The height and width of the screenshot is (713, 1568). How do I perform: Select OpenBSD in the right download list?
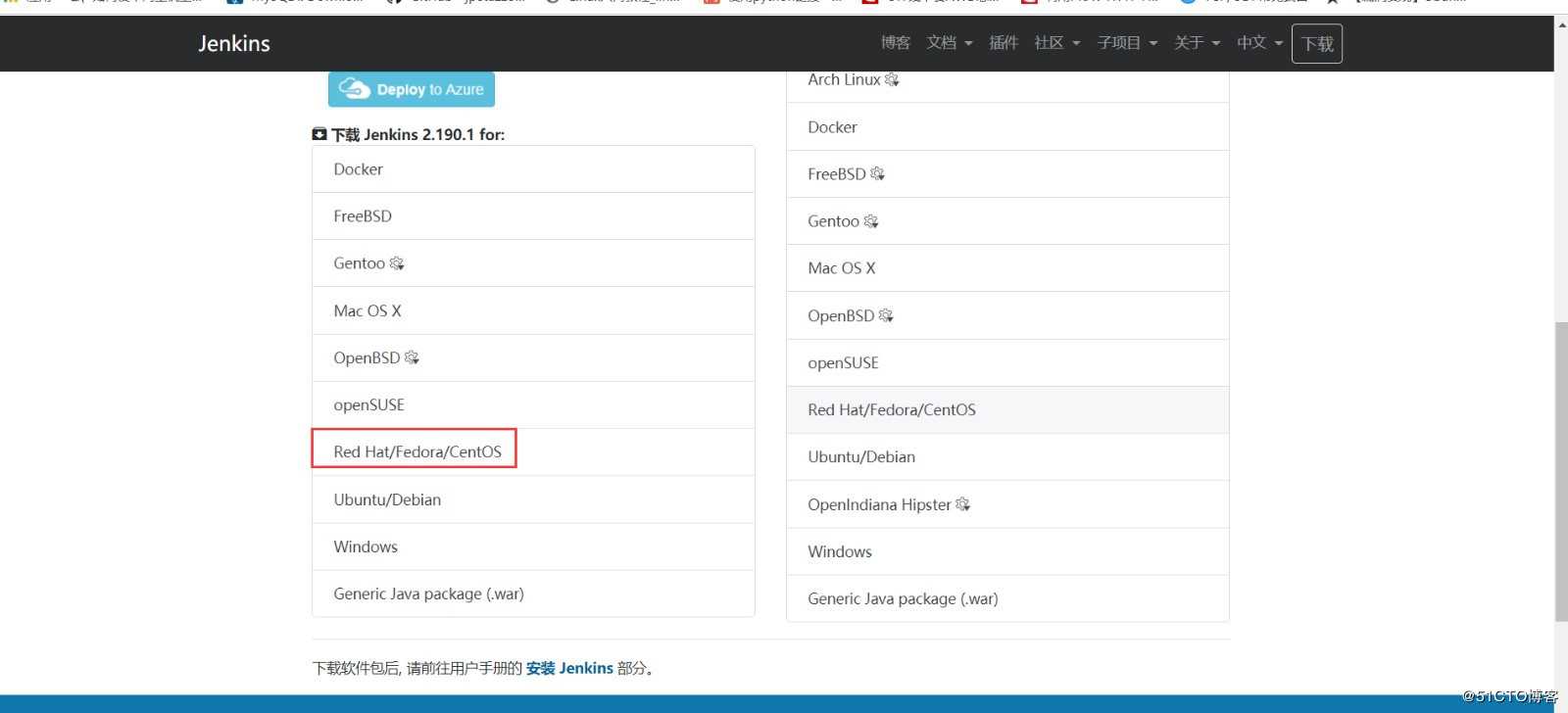(1007, 315)
